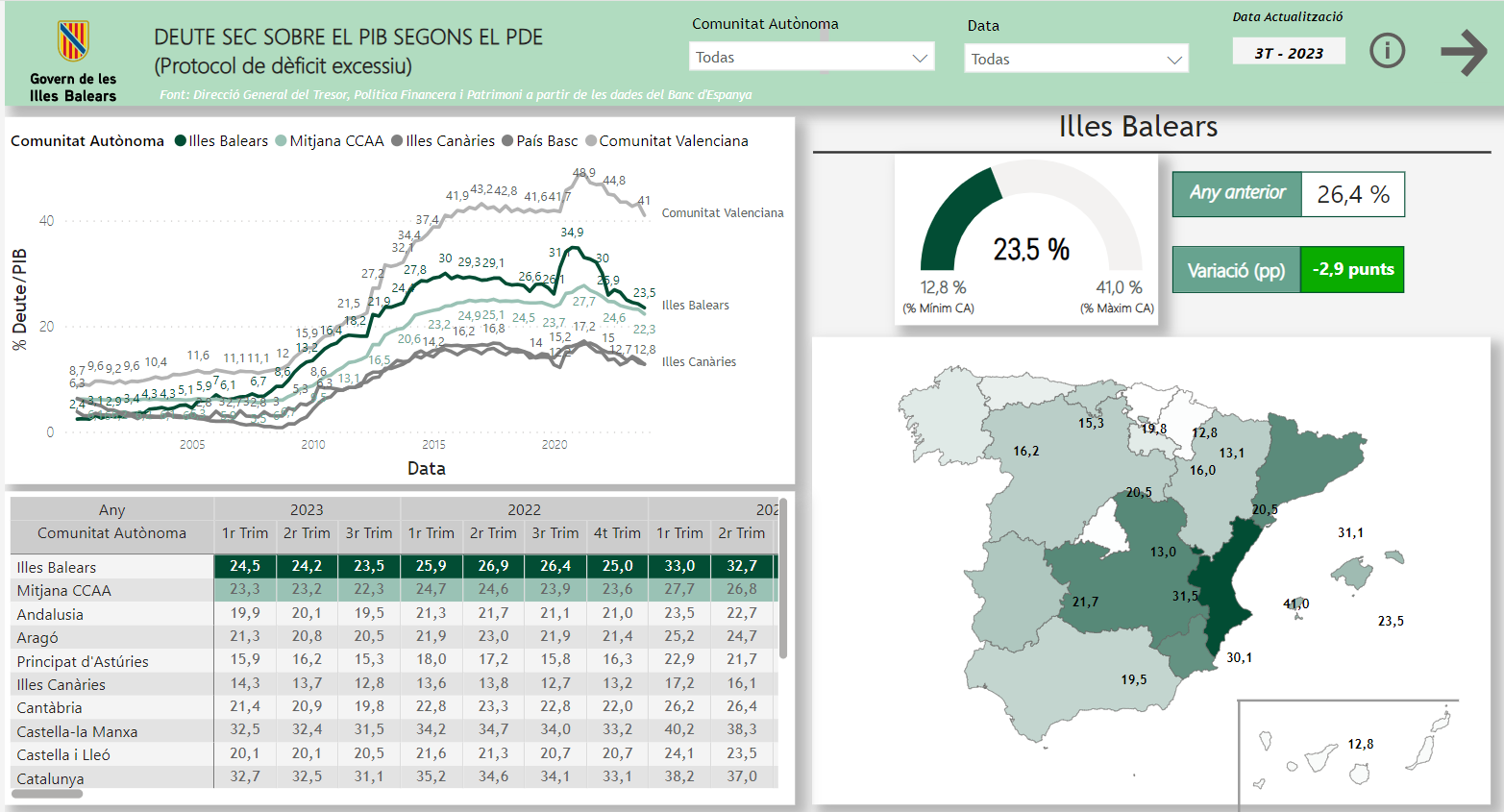Open the Data filter dropdown

click(x=1074, y=59)
